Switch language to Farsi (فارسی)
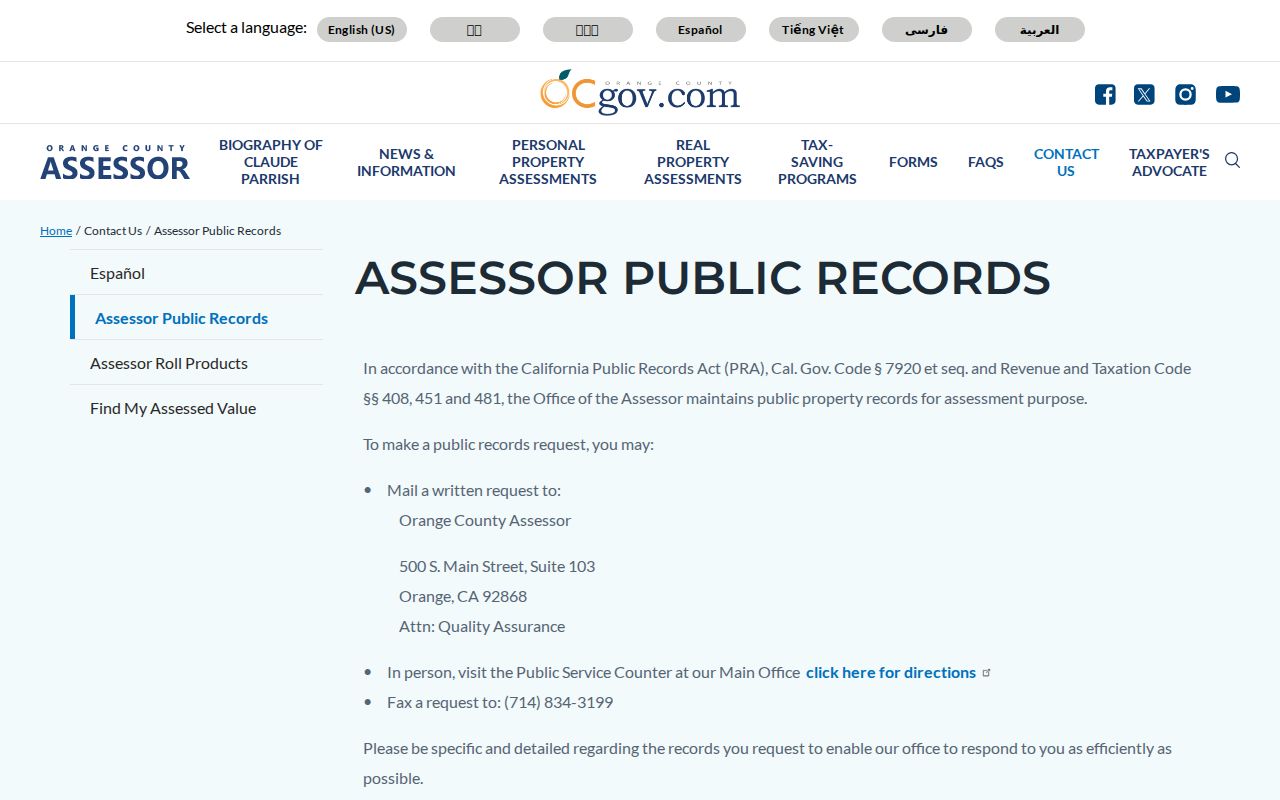This screenshot has height=800, width=1280. pos(927,30)
